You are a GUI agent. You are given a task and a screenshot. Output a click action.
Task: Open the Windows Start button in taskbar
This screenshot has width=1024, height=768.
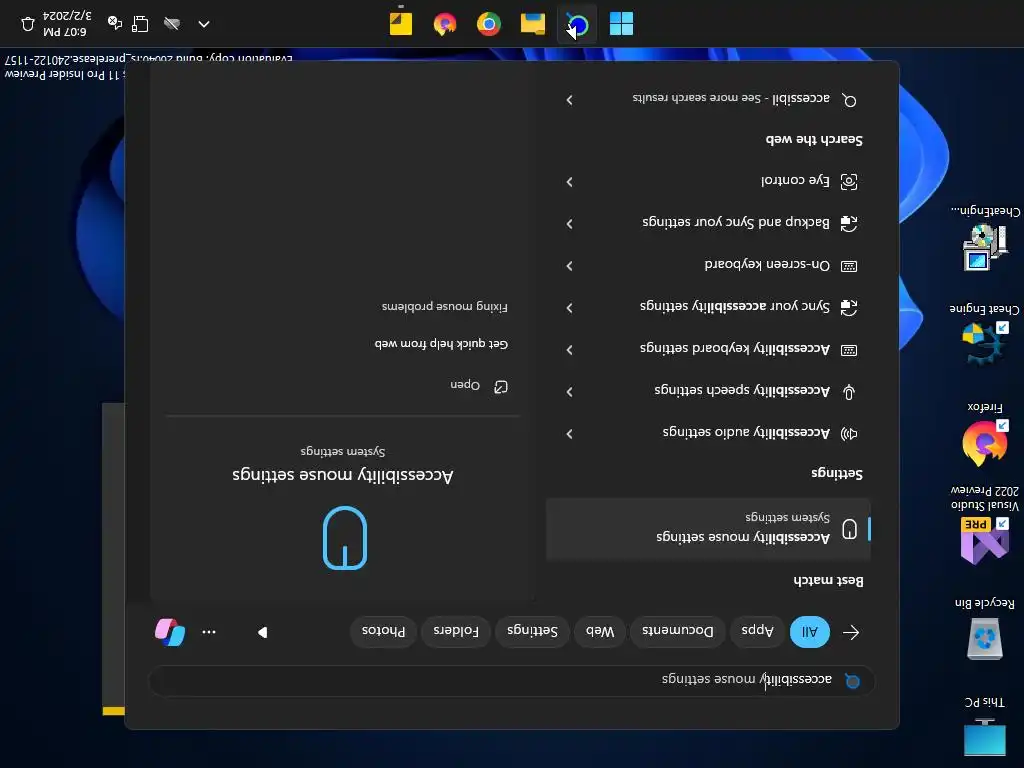tap(621, 24)
